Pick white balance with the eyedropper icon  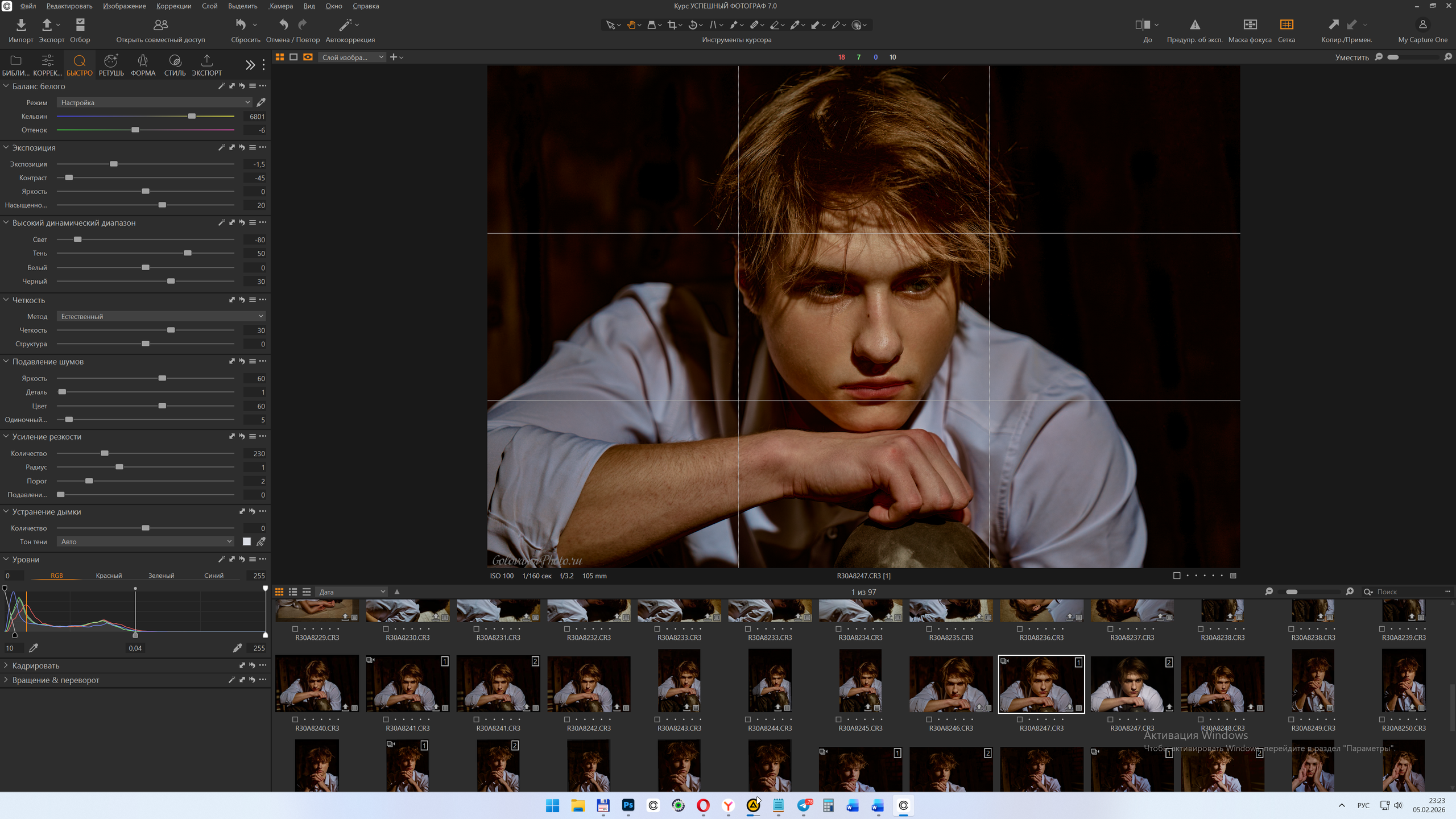pyautogui.click(x=261, y=102)
